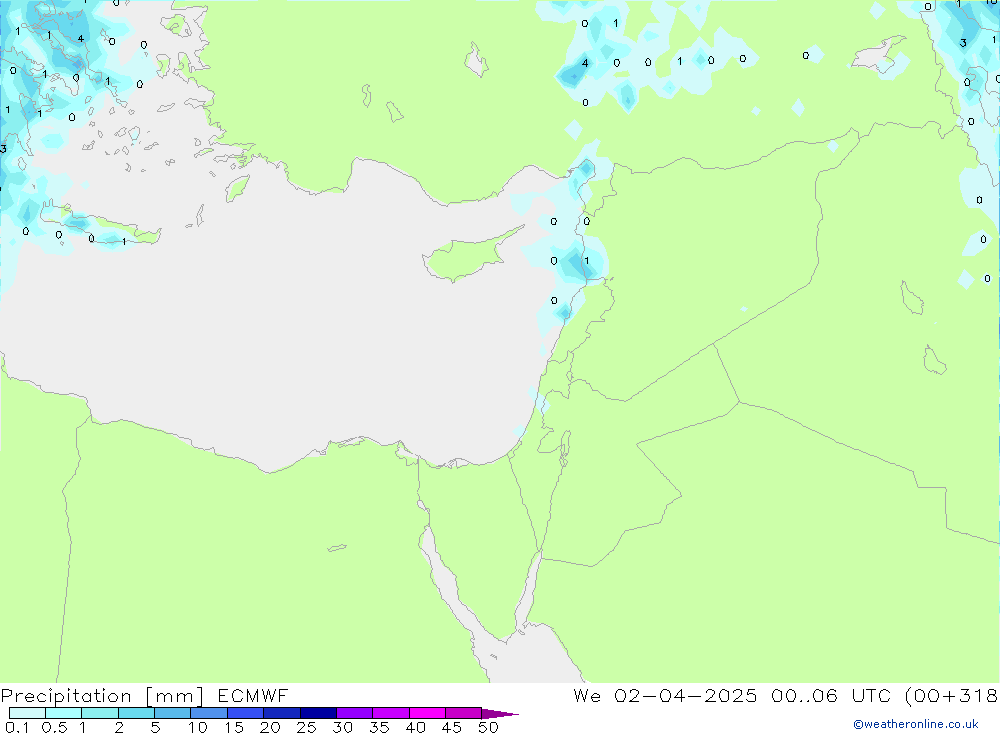Click the legend label '0.1'
The height and width of the screenshot is (733, 1000).
click(x=17, y=727)
